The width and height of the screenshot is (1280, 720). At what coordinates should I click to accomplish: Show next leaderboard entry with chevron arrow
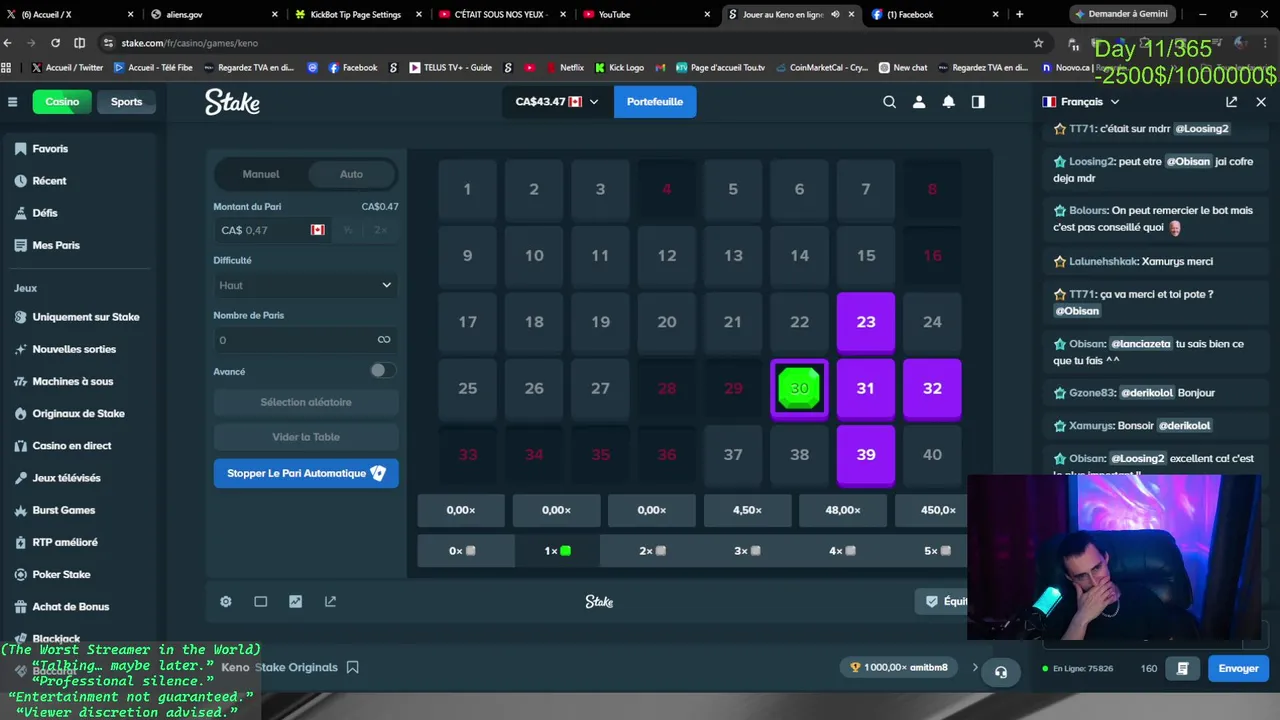pos(975,667)
